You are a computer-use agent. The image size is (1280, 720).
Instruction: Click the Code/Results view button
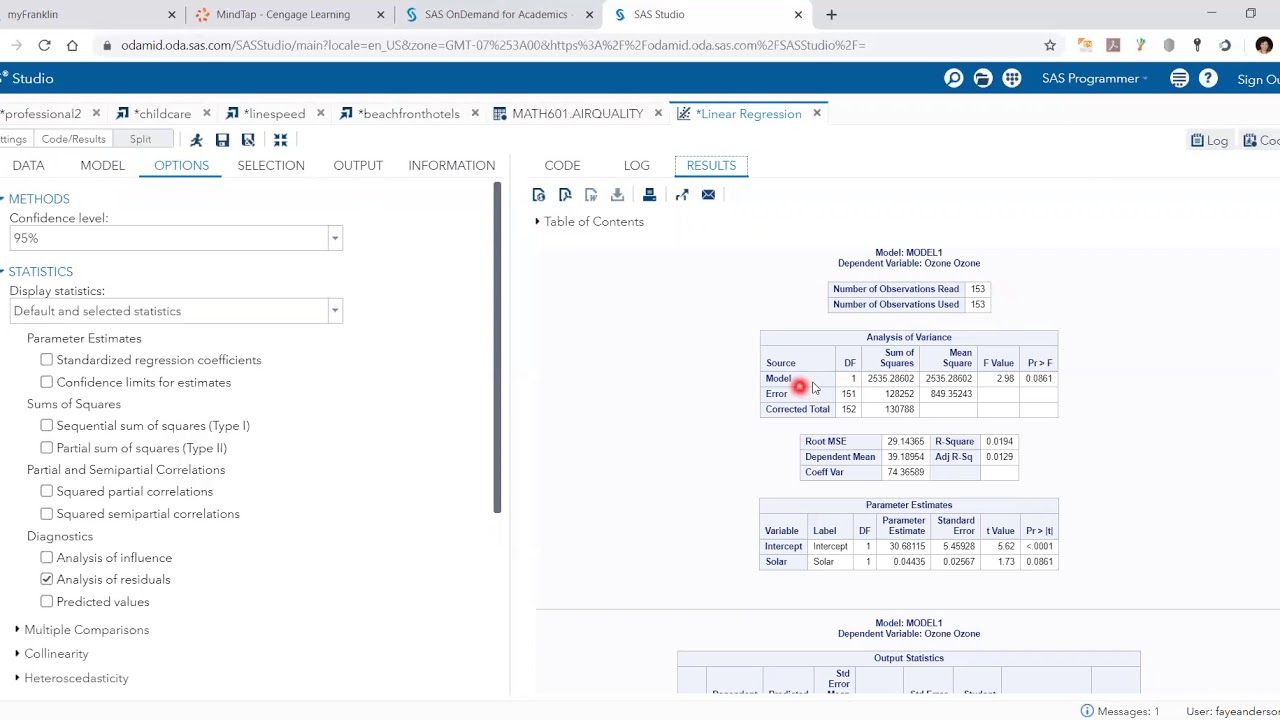[73, 140]
